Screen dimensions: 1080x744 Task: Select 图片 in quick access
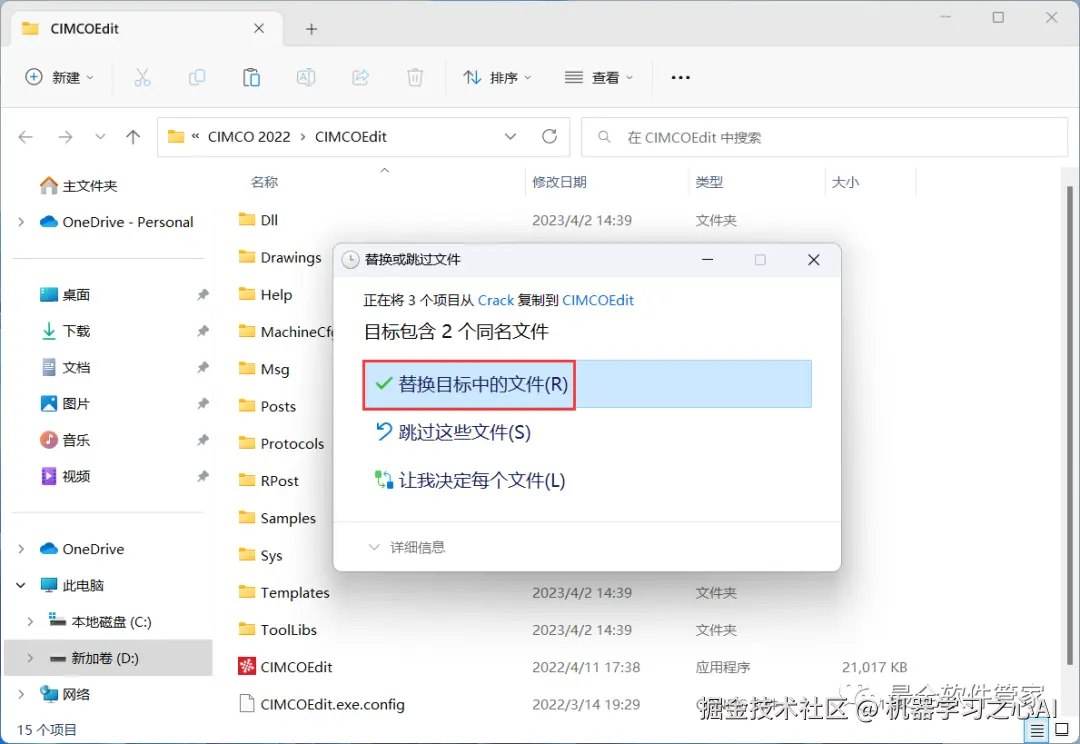65,404
